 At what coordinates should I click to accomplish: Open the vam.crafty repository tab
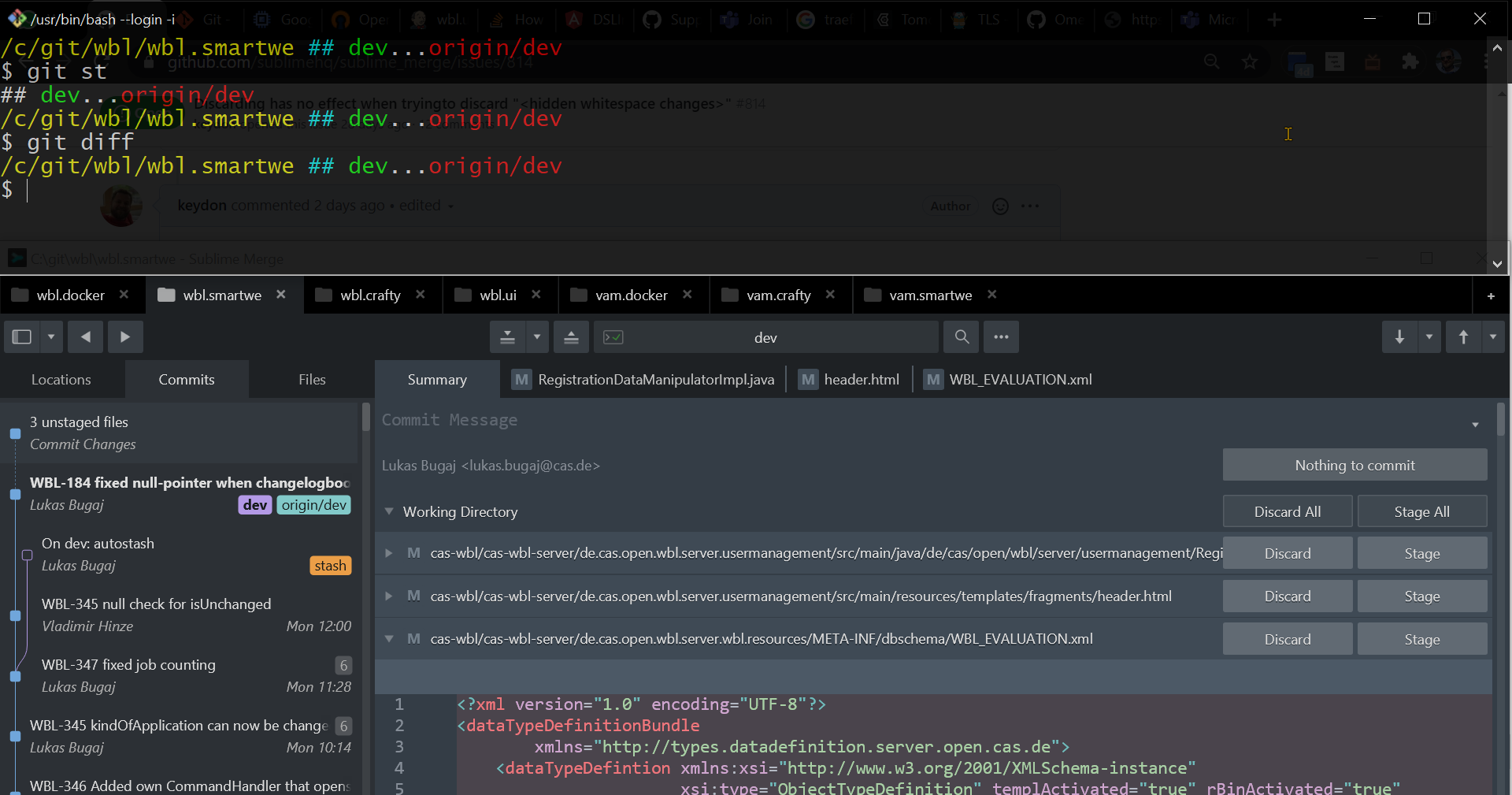pos(778,295)
